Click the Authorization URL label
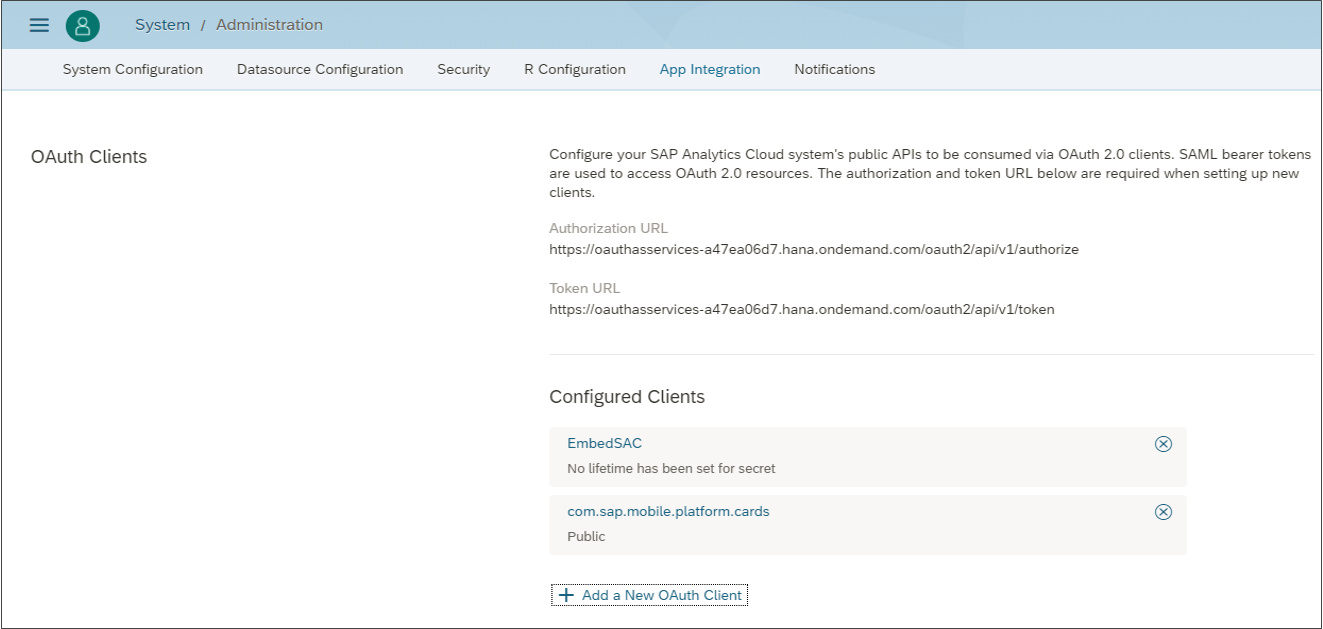Screen dimensions: 1323x629 608,228
